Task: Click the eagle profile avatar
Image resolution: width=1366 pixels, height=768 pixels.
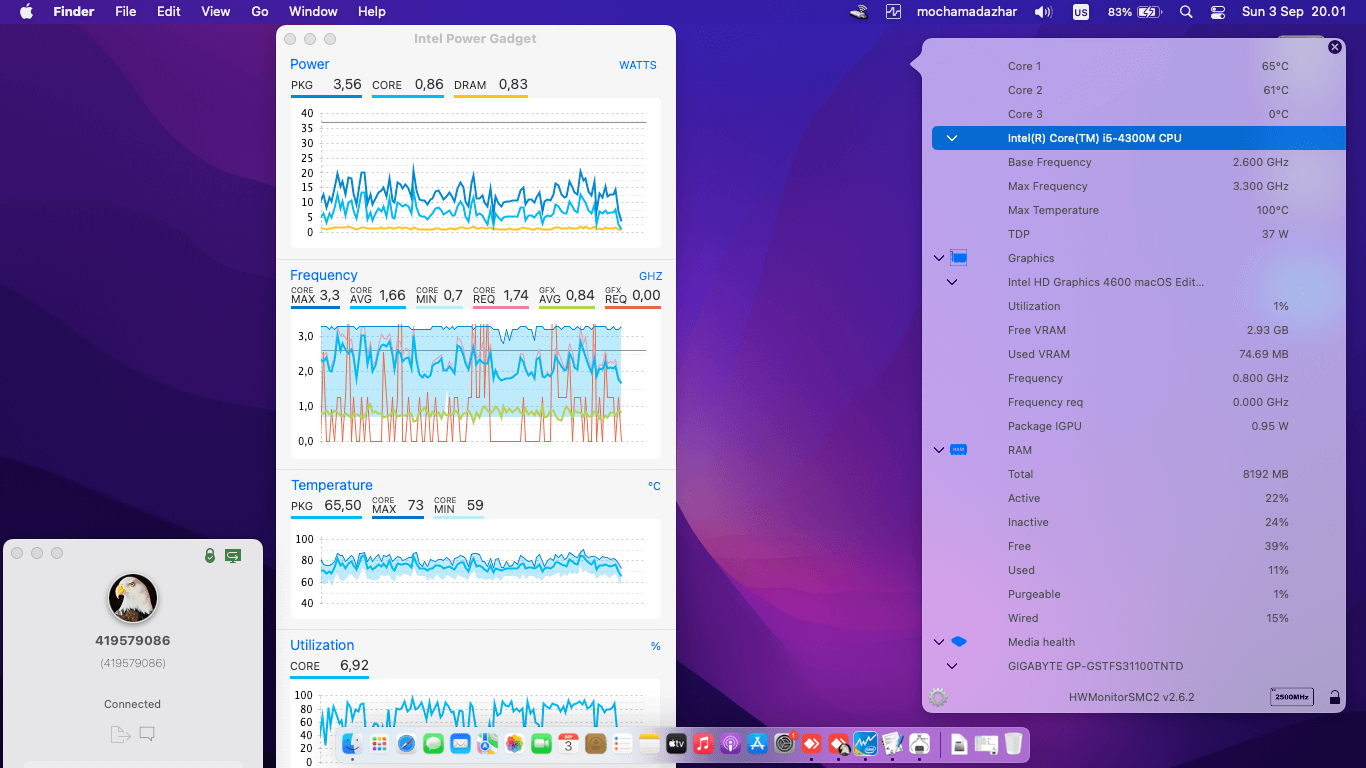Action: 133,599
